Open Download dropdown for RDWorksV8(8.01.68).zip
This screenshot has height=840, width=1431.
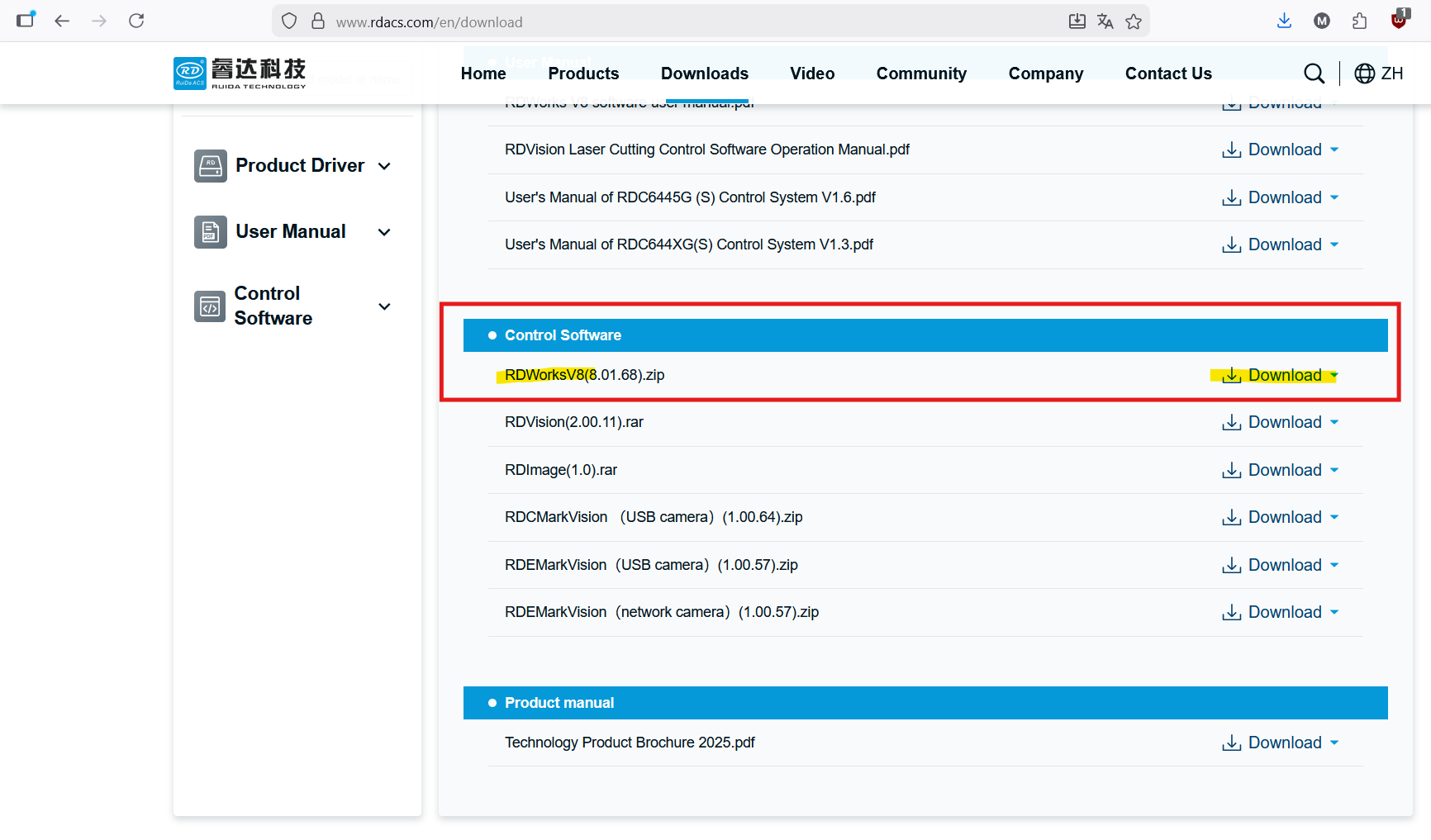(1334, 375)
